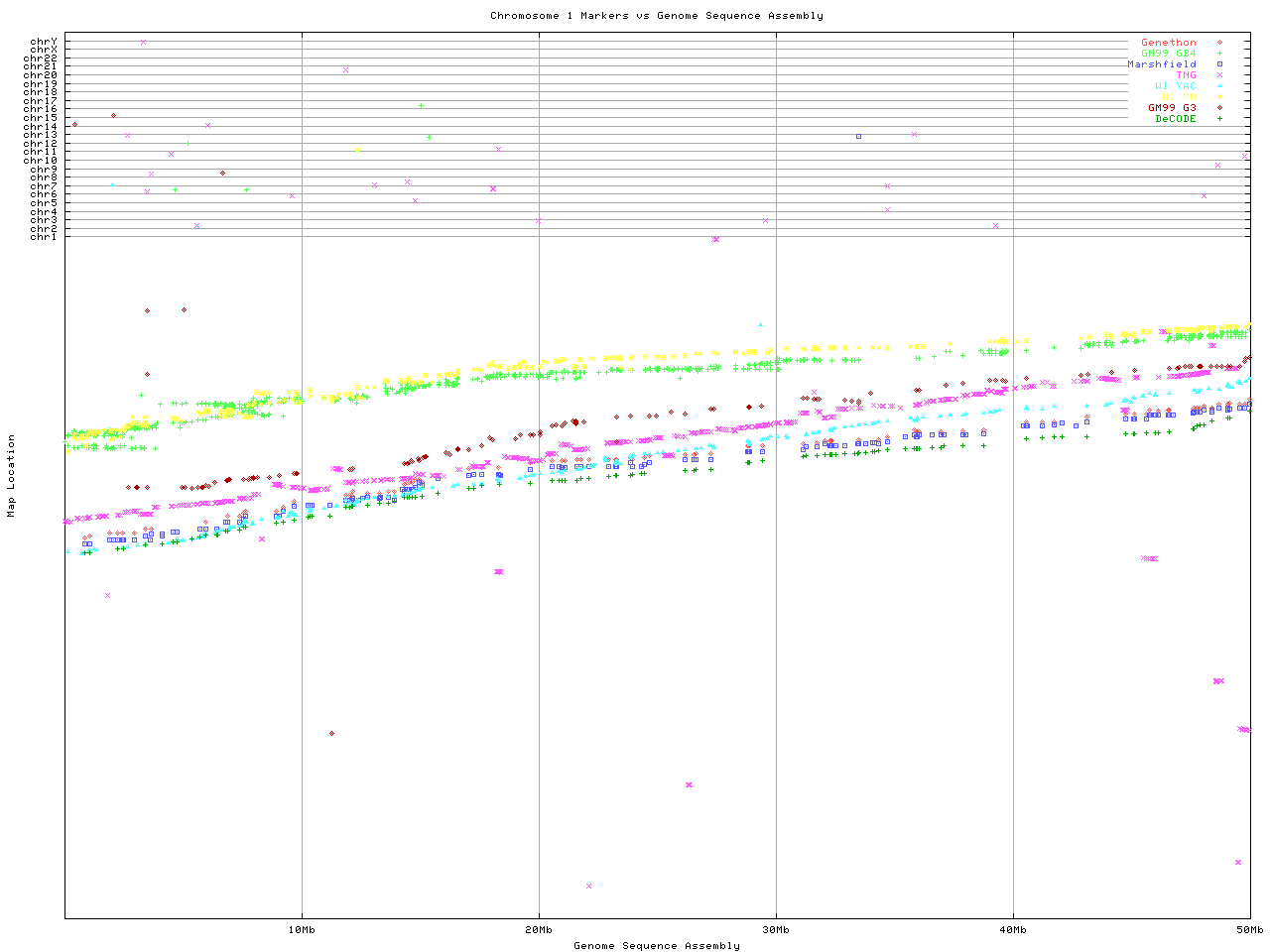This screenshot has height=952, width=1270.
Task: Click the 40Mb x-axis tick label
Action: 1013,930
